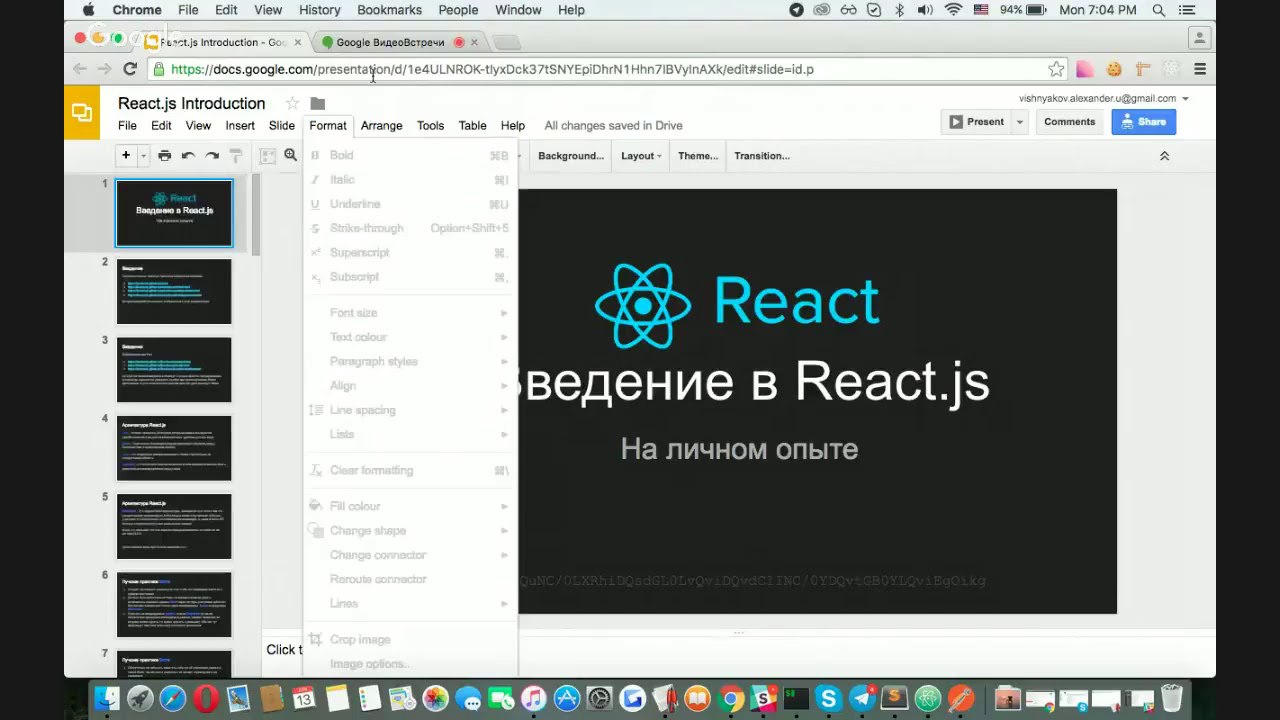Star the React.js Introduction presentation

click(292, 103)
